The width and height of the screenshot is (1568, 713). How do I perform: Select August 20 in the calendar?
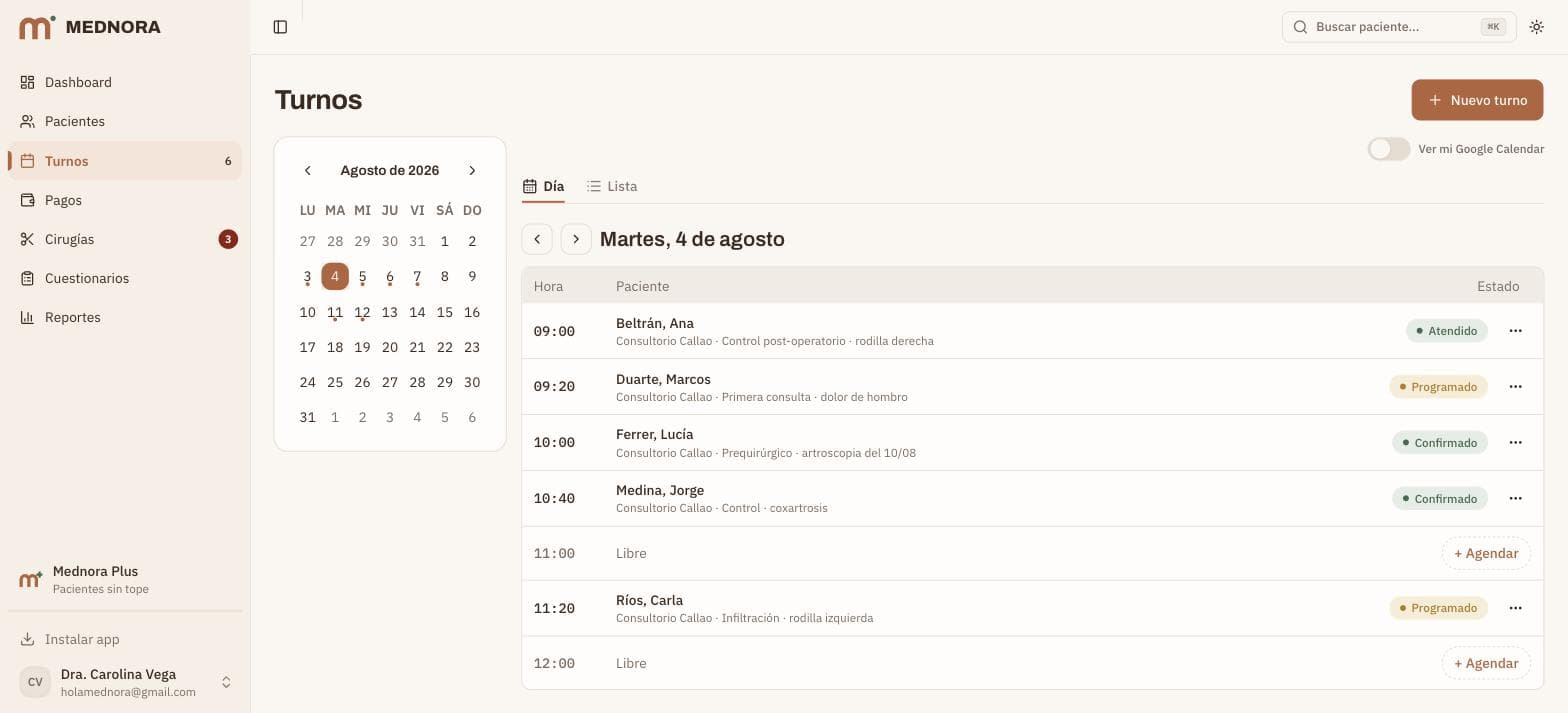coord(390,347)
